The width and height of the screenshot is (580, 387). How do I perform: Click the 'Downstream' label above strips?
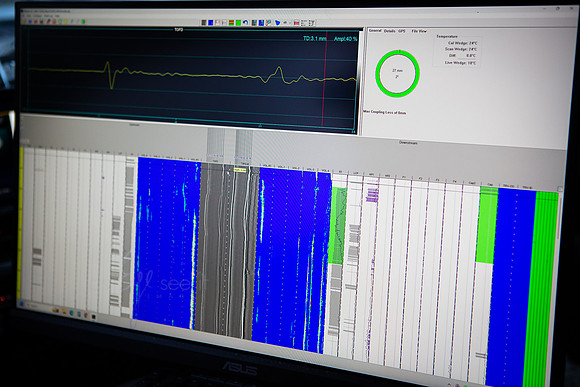[x=408, y=143]
